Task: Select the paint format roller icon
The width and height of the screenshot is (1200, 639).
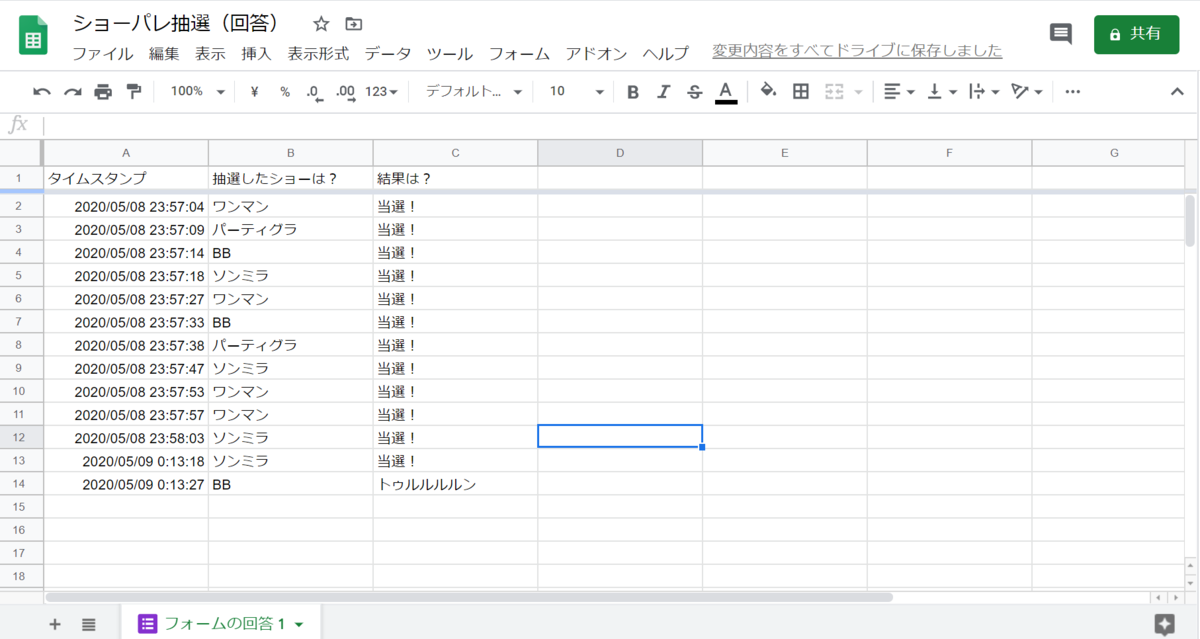Action: (x=134, y=92)
